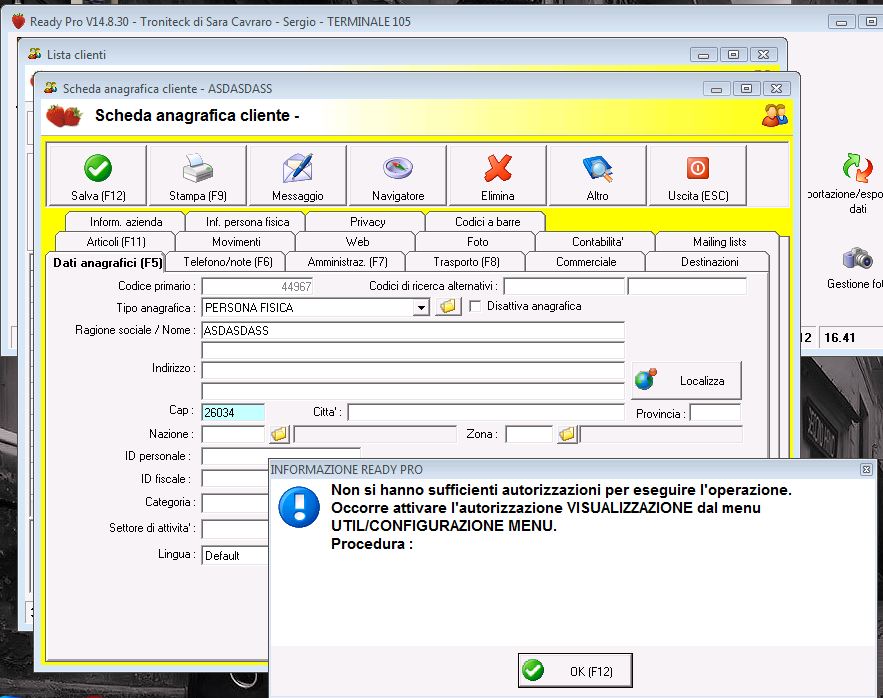Screen dimensions: 883x698
Task: Click the Codice primario field
Action: [257, 286]
